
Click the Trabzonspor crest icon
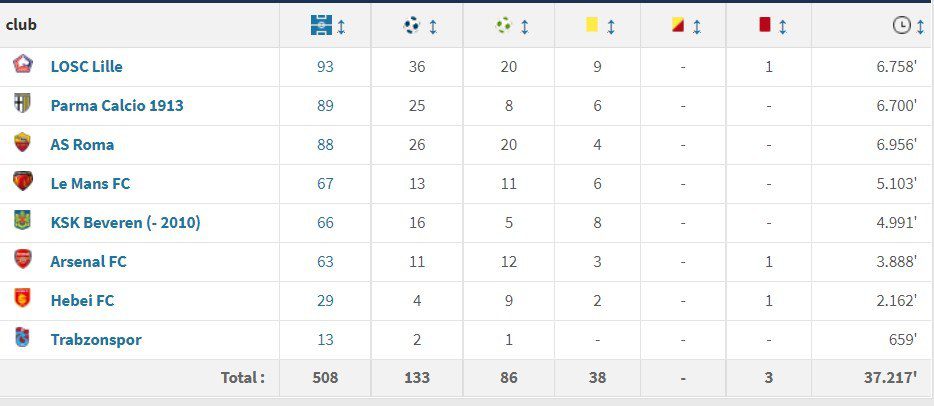(22, 337)
